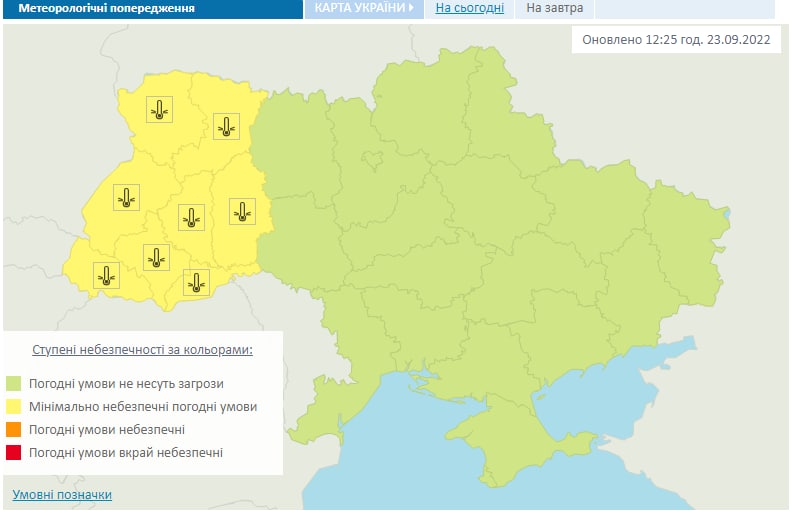This screenshot has height=511, width=791.
Task: Switch to the На завтра tab
Action: [554, 9]
